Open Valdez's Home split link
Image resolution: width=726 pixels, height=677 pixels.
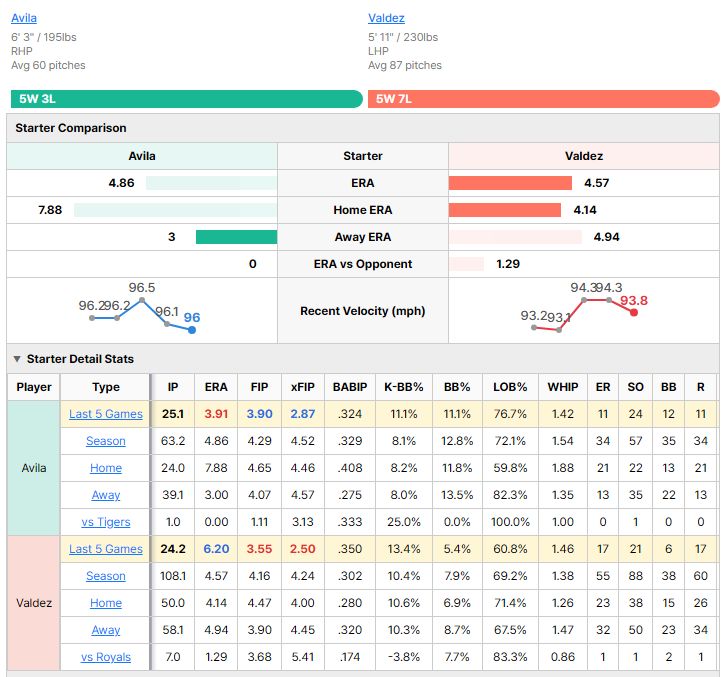[106, 603]
